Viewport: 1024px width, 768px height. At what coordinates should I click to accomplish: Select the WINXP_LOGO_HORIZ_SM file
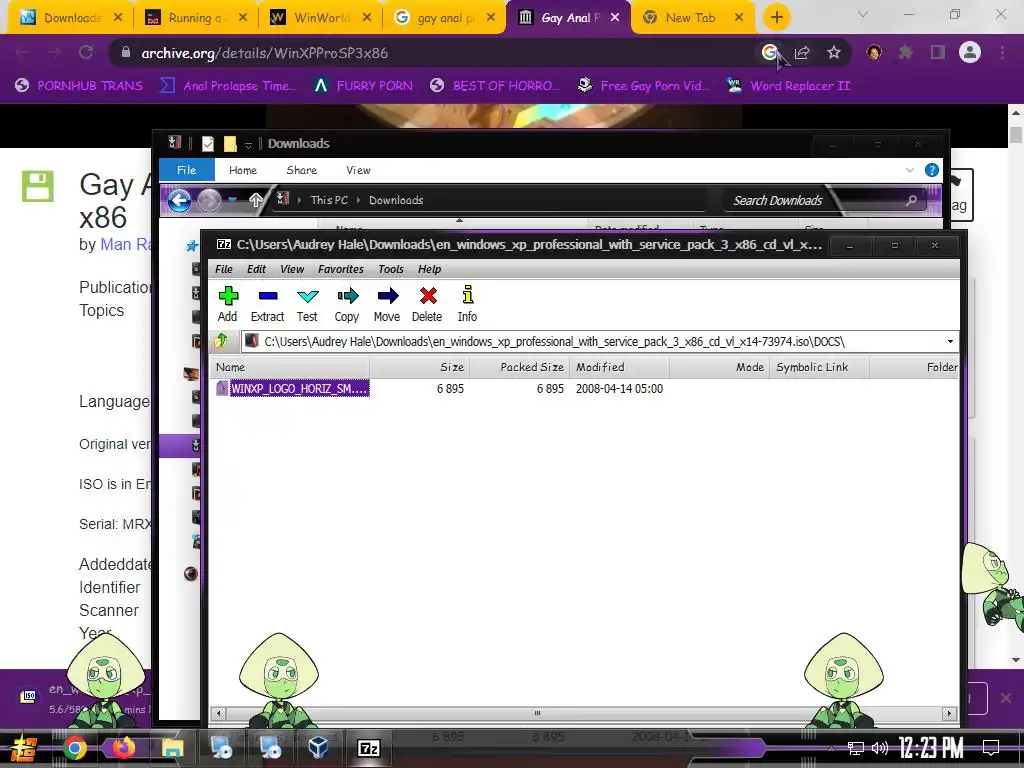[x=300, y=389]
